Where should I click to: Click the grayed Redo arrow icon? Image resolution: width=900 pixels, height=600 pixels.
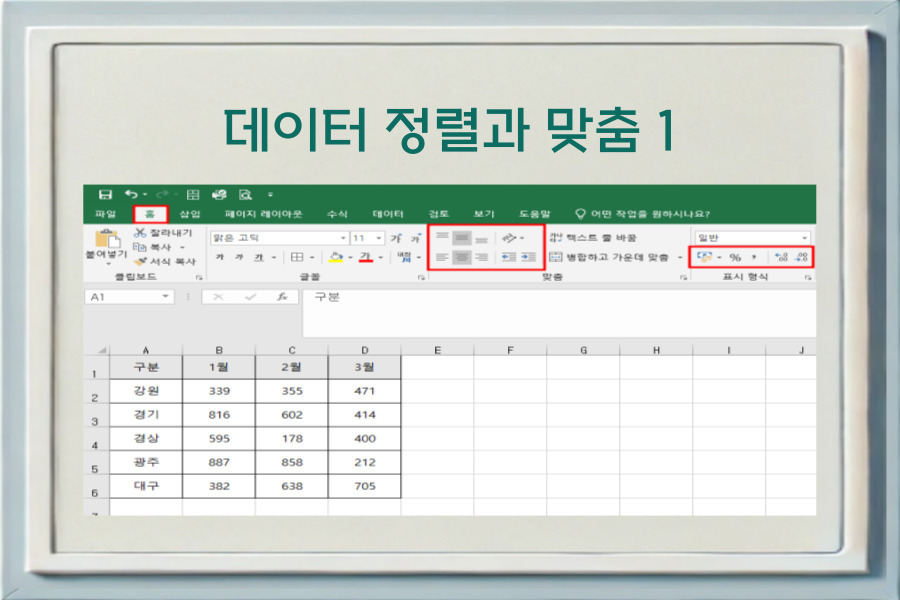coord(162,195)
